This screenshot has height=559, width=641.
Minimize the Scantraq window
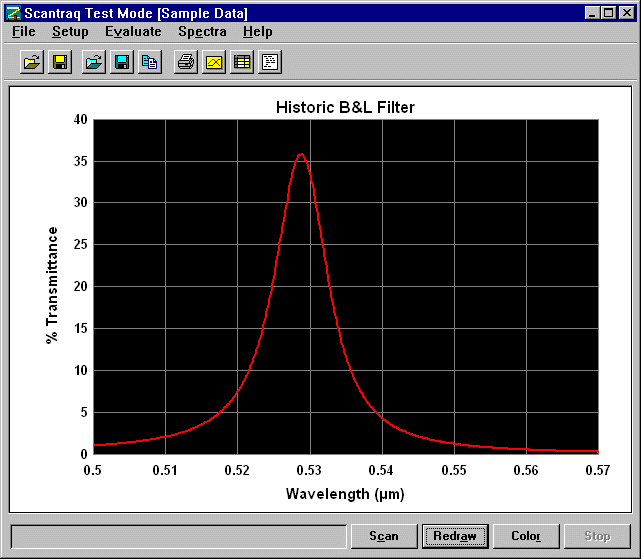click(592, 13)
